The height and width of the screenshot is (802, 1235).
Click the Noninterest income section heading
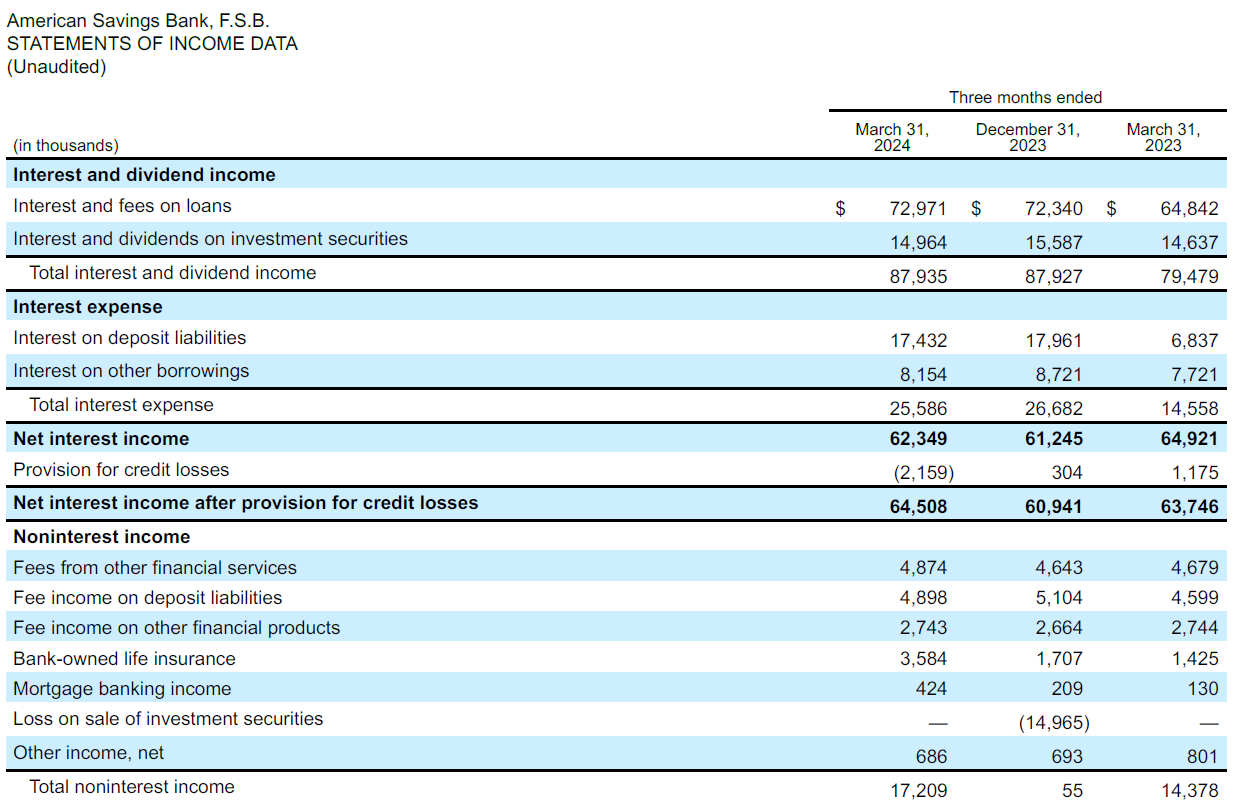point(101,537)
